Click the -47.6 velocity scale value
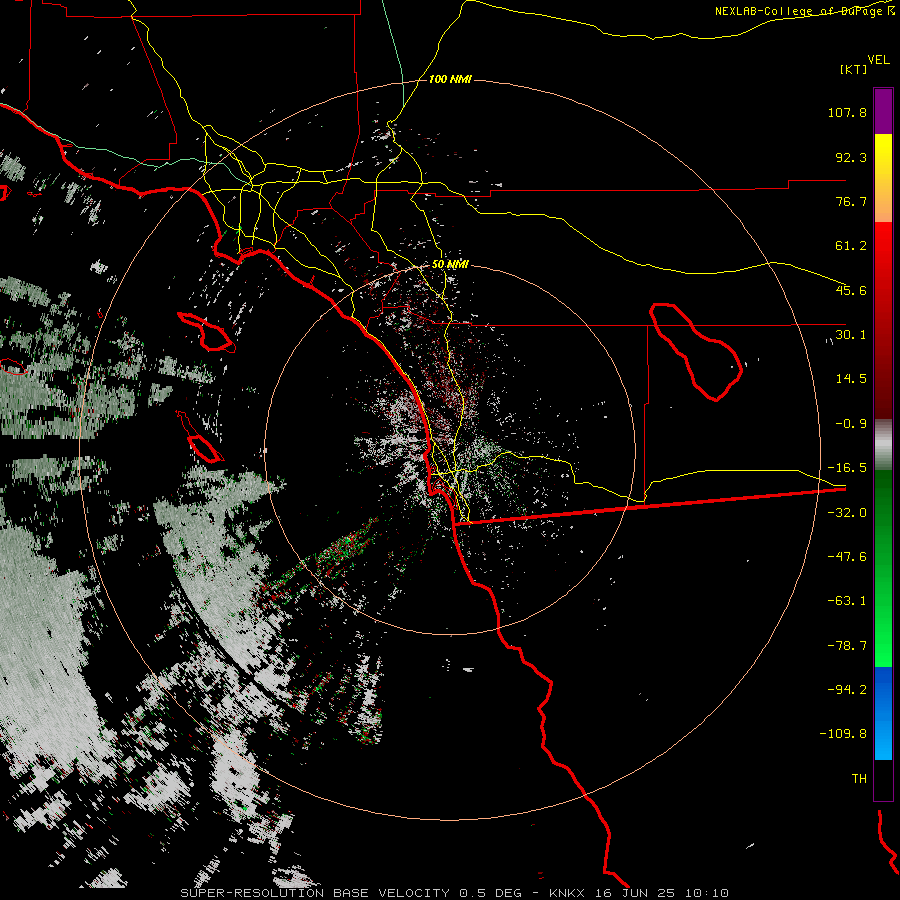 pos(847,557)
